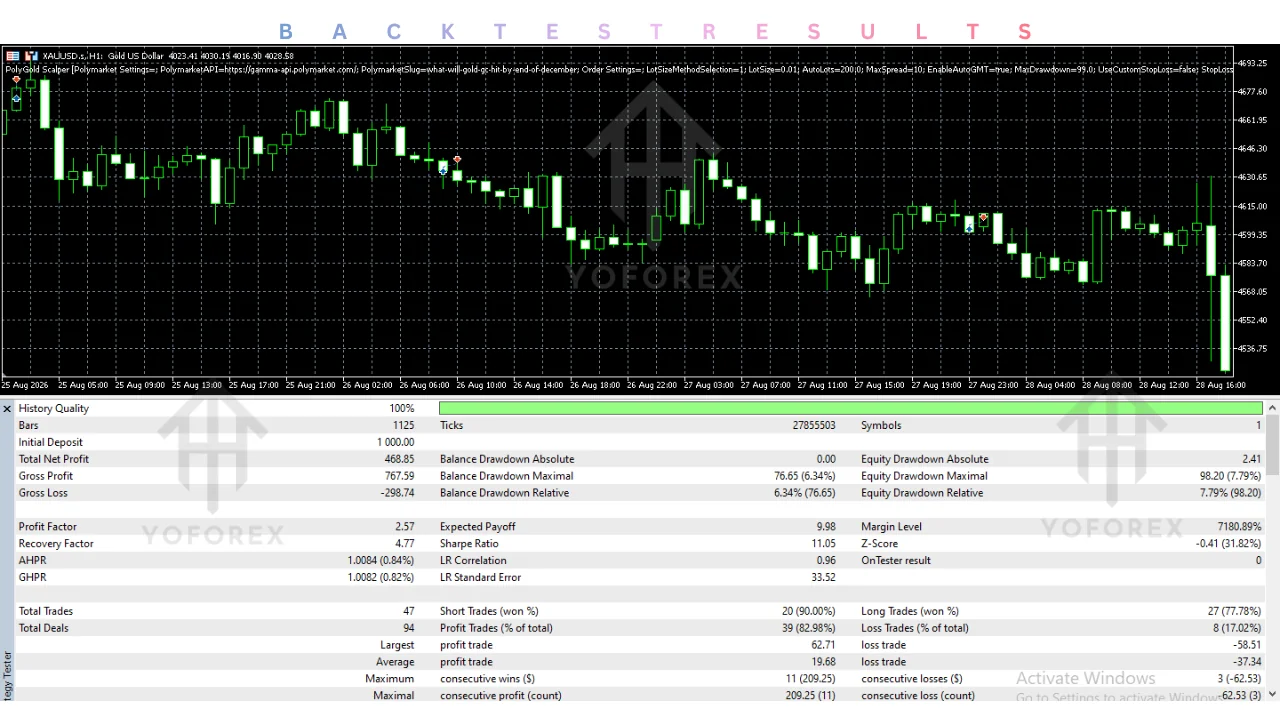Screen dimensions: 1280x720
Task: Select consecutive wins value 11 (209.25)
Action: (x=810, y=679)
